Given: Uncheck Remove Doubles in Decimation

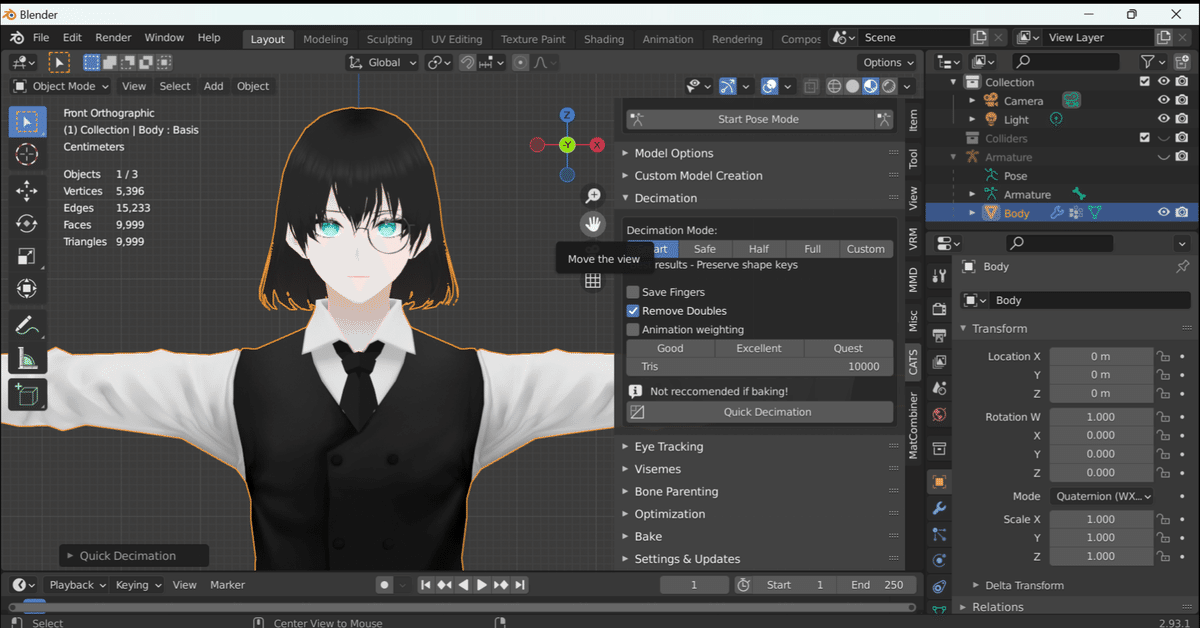Looking at the screenshot, I should pos(633,310).
